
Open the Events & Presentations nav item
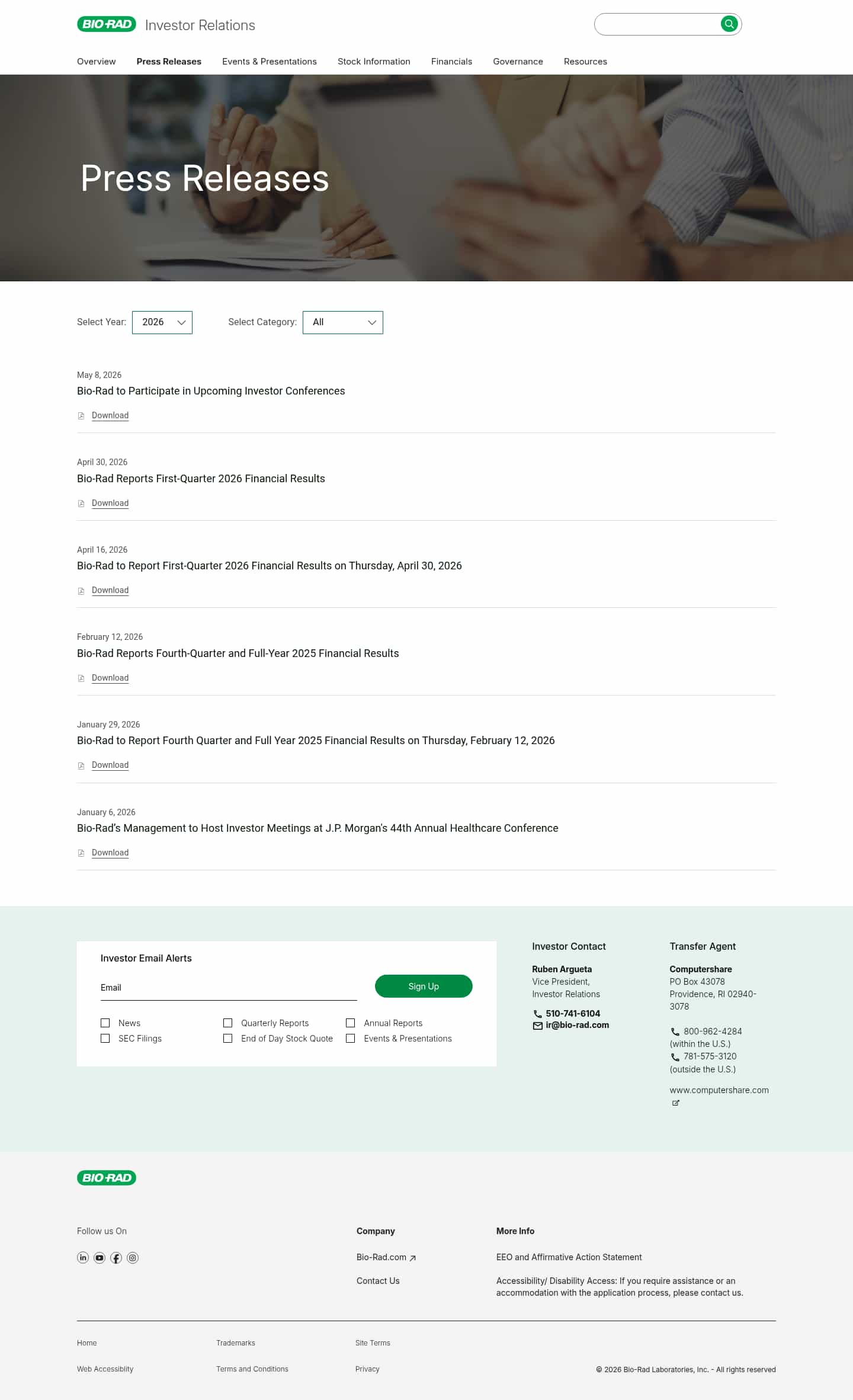click(x=270, y=62)
